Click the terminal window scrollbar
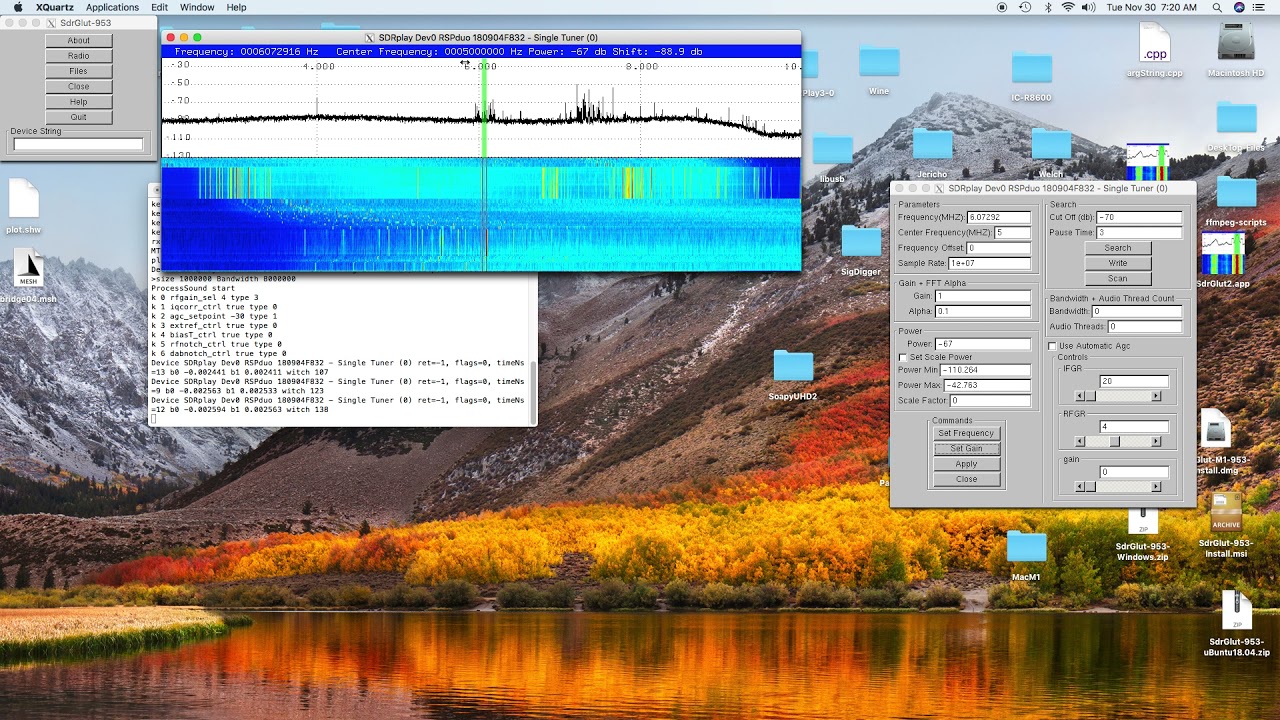Image resolution: width=1280 pixels, height=720 pixels. pyautogui.click(x=534, y=393)
